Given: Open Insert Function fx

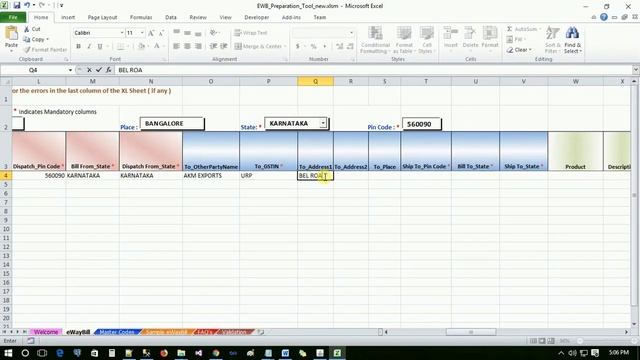Looking at the screenshot, I should coord(109,70).
